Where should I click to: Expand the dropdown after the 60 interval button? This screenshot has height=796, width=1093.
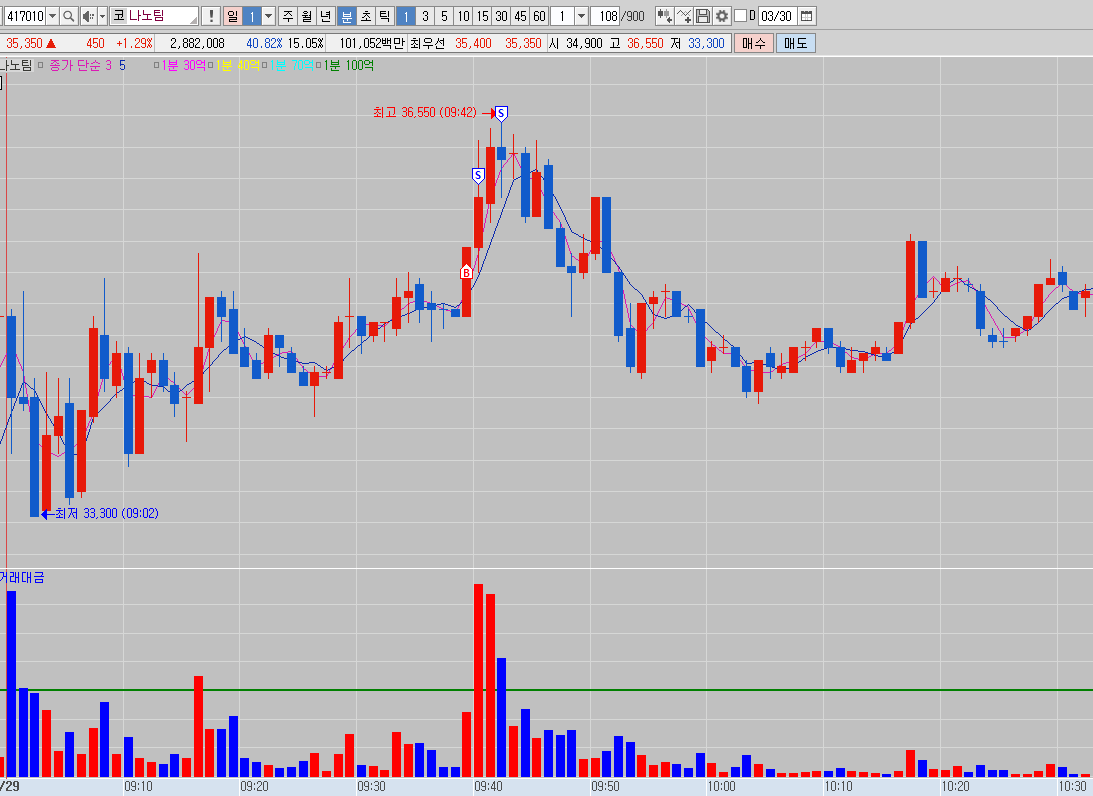coord(581,16)
